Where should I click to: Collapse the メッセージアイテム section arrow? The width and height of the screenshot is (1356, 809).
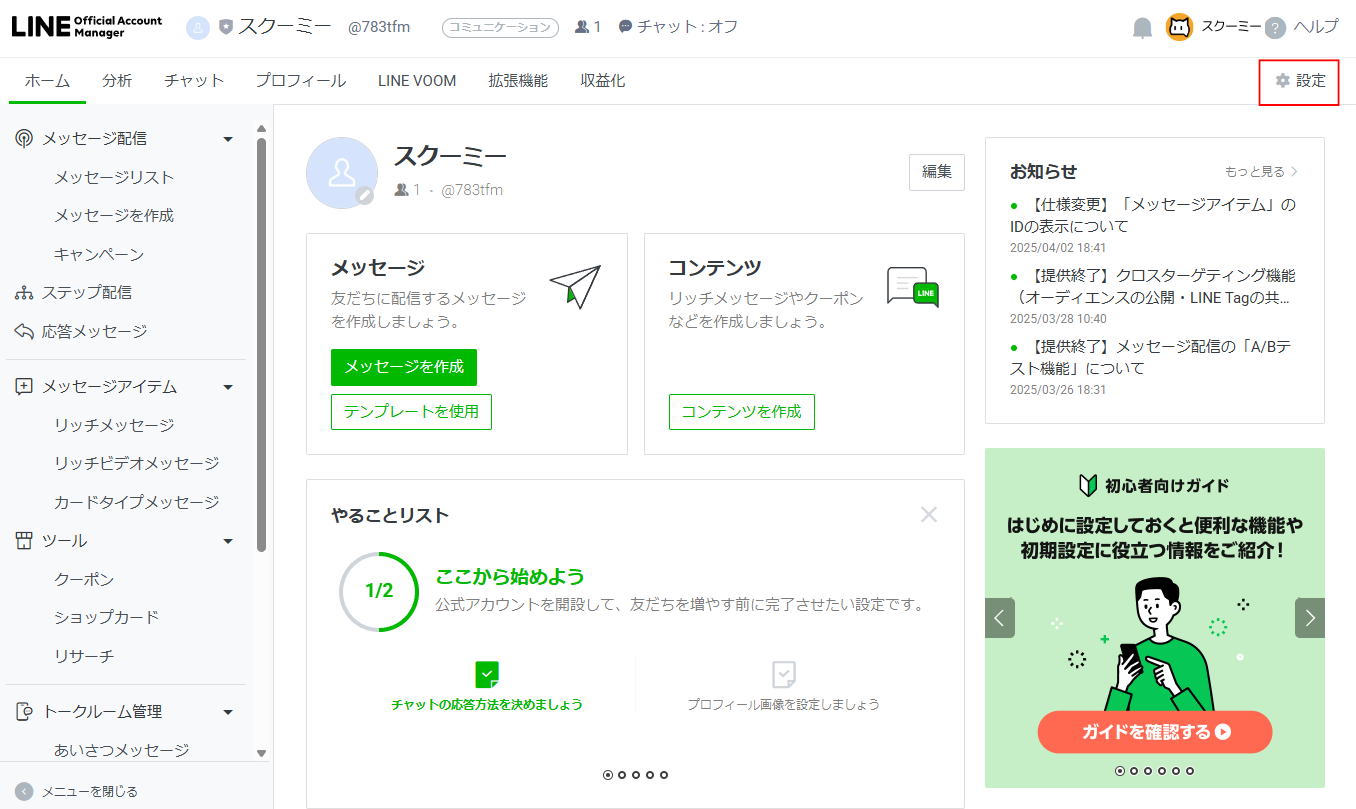click(228, 387)
